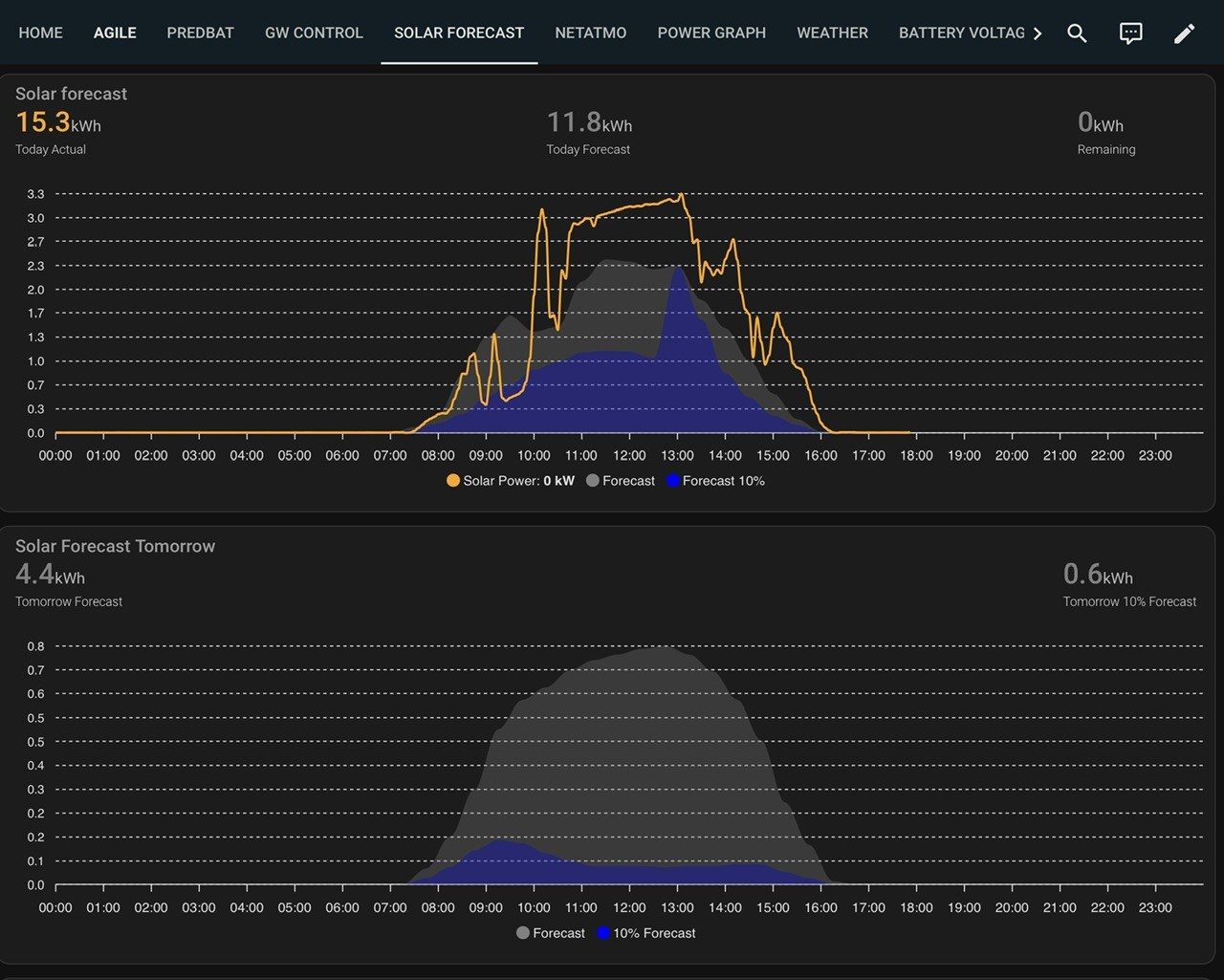Toggle tomorrow's Forecast legend item
1224x980 pixels.
[x=551, y=933]
